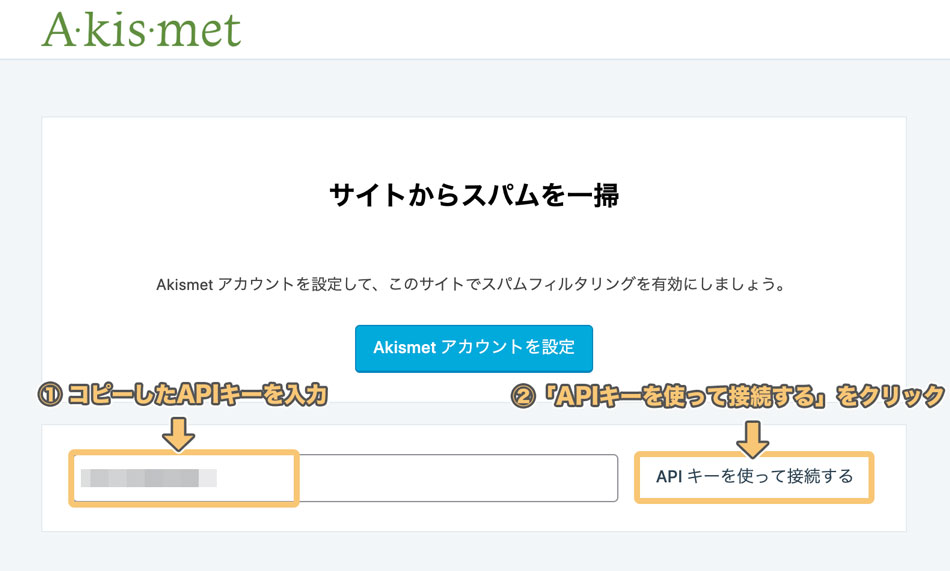Click the circled number ① marker

(x=50, y=395)
